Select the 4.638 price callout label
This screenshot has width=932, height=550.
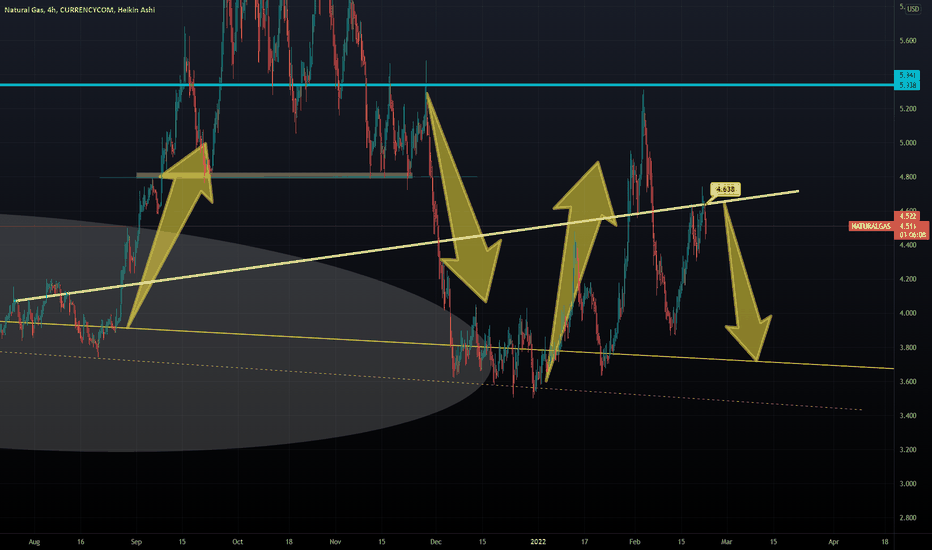(725, 190)
